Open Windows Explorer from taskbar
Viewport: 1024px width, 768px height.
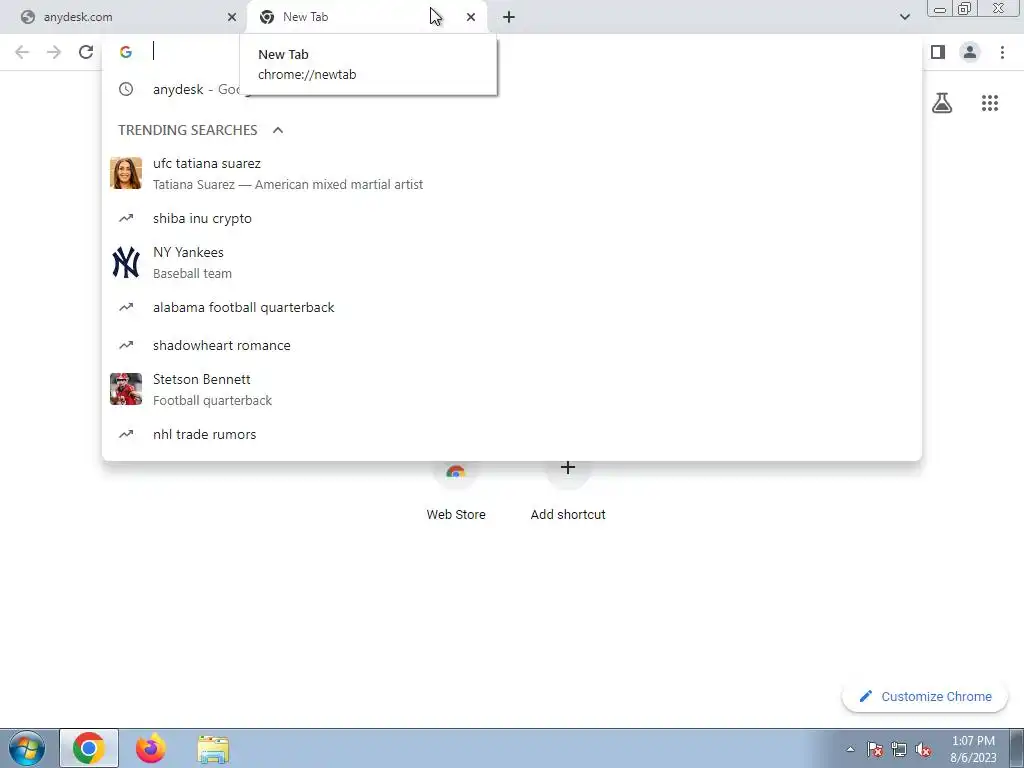(x=213, y=749)
